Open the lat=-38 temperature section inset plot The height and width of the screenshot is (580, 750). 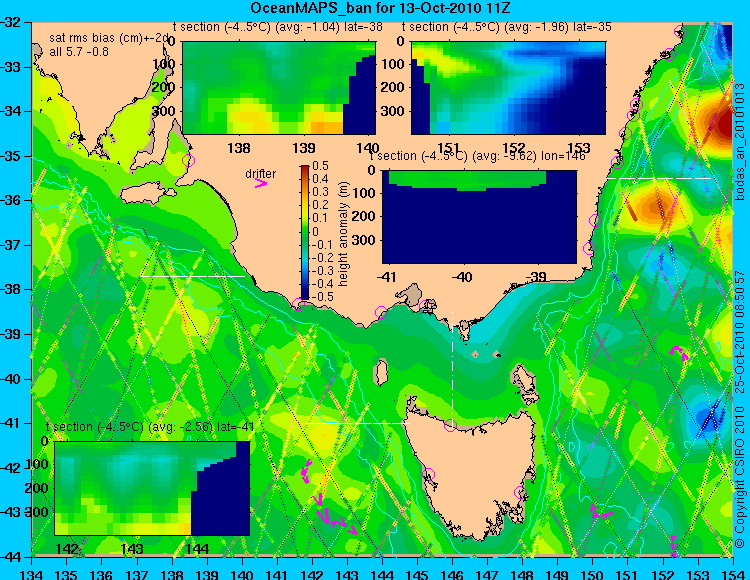[x=279, y=88]
